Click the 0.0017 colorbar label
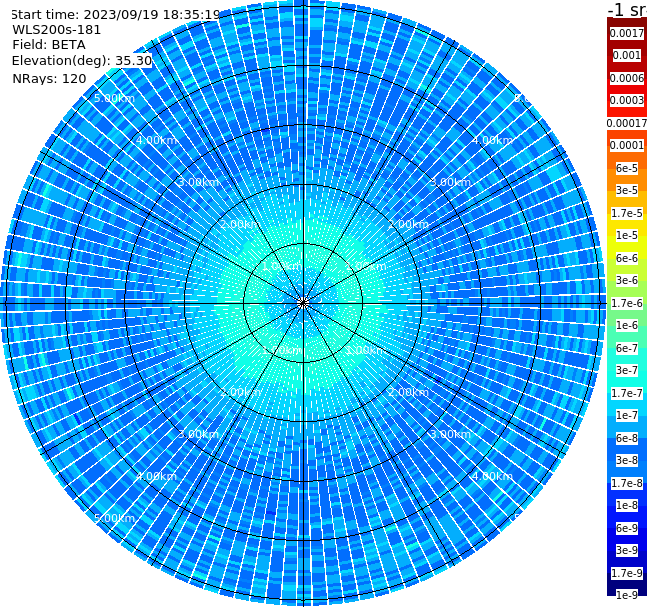Screen dimensions: 647x607 627,33
